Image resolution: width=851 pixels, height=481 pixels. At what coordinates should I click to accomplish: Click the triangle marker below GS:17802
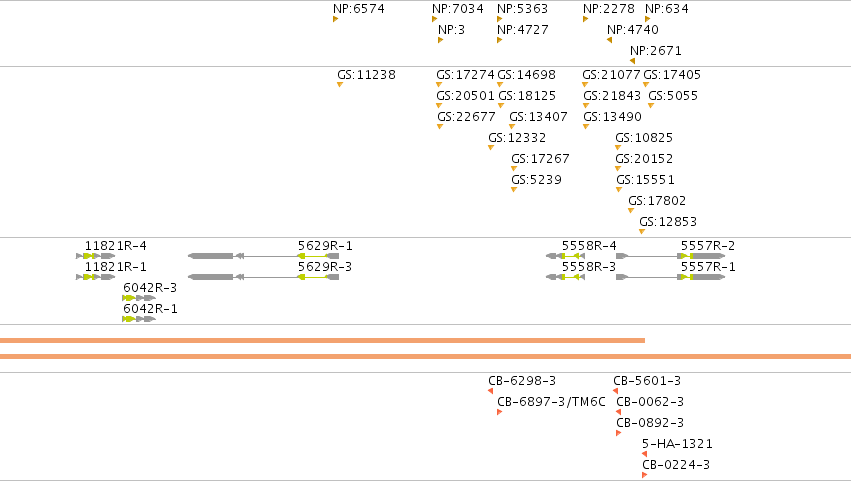631,211
